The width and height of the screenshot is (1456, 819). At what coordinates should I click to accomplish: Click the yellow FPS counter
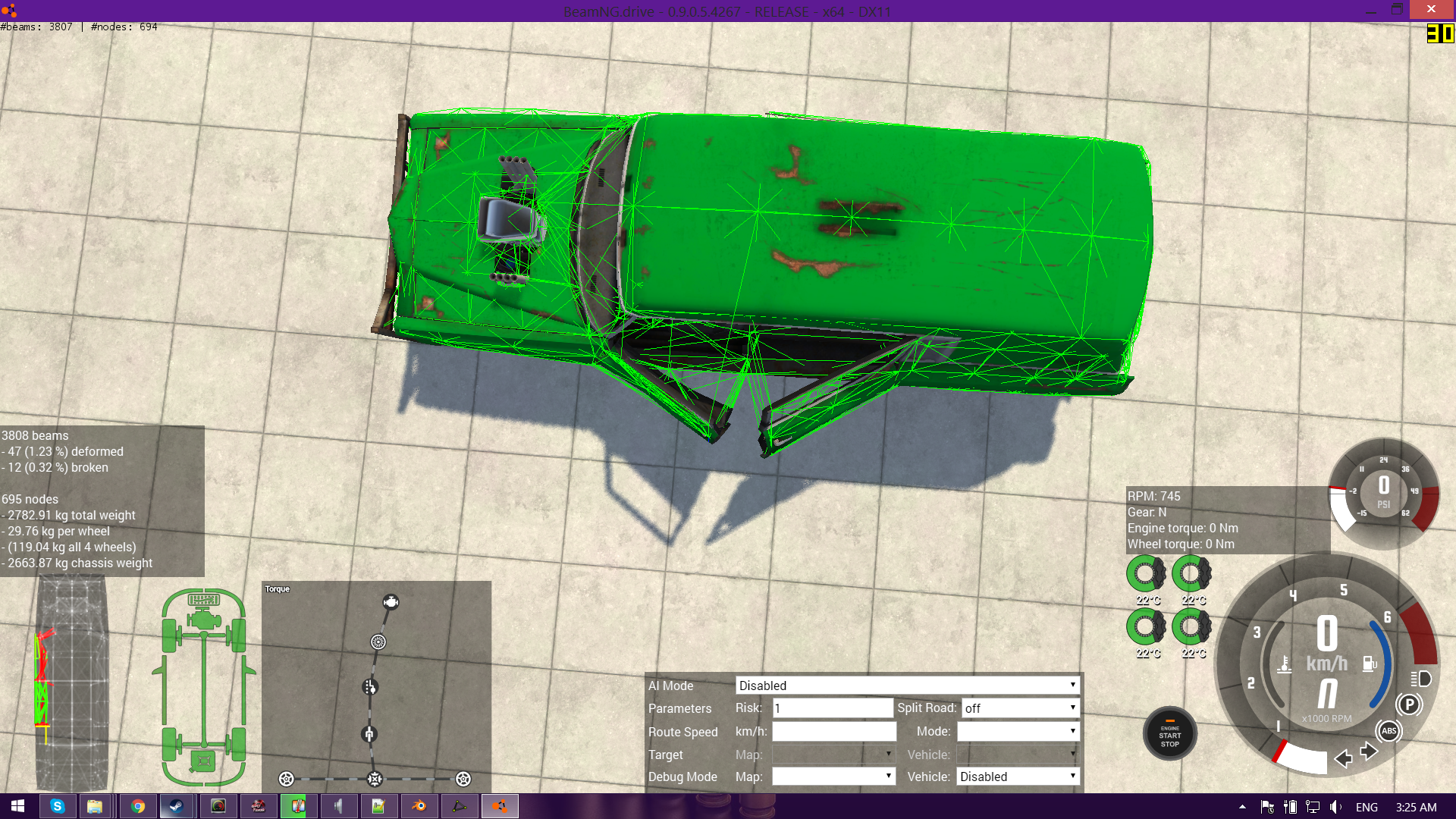[x=1439, y=33]
